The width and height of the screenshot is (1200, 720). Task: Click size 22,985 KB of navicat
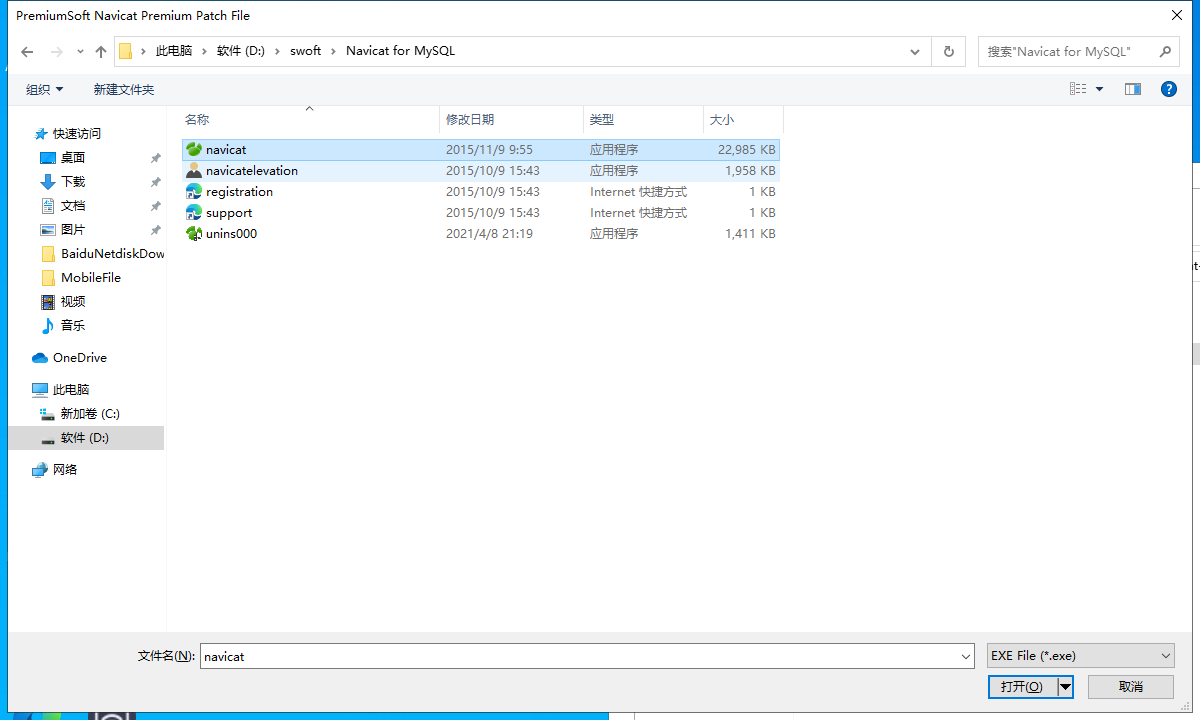[747, 150]
